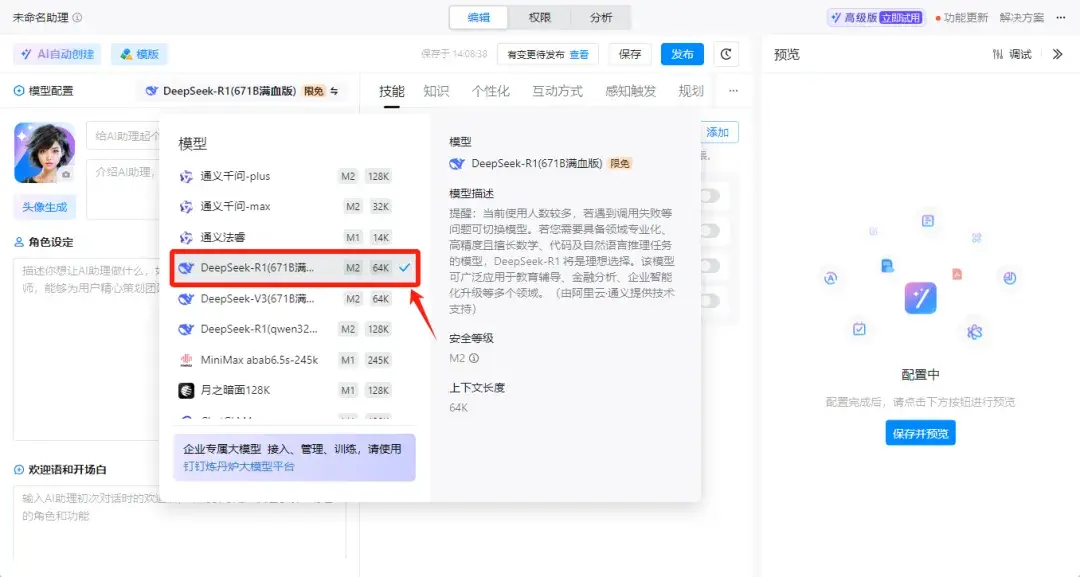Select the 通义法睿 model row

294,238
